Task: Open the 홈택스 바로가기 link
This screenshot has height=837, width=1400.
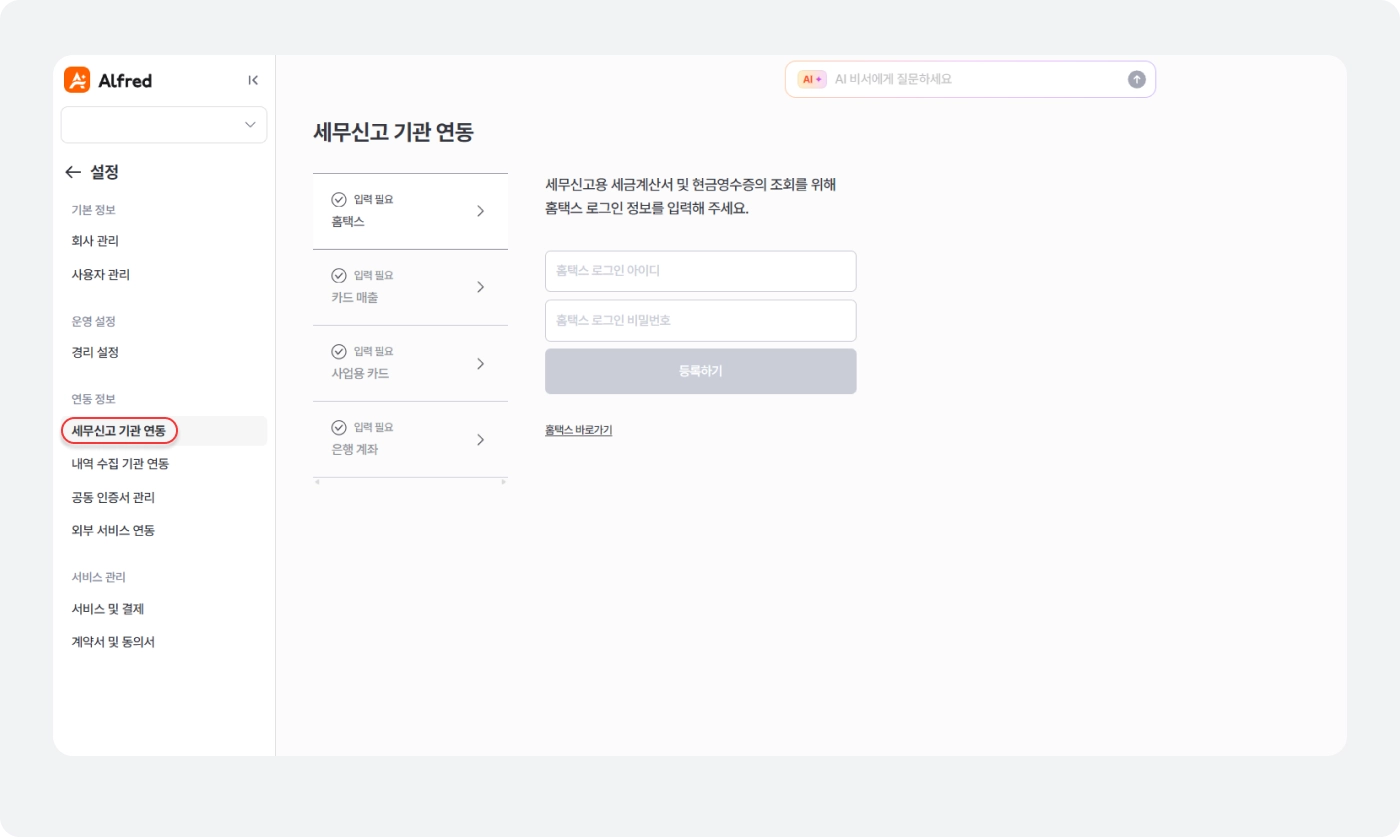Action: pos(578,430)
